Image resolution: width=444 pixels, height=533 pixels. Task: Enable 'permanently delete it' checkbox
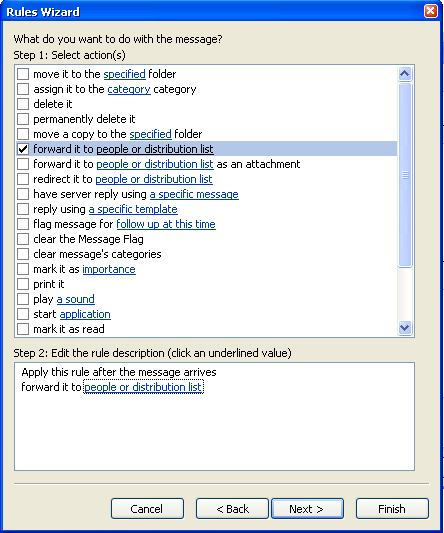23,119
